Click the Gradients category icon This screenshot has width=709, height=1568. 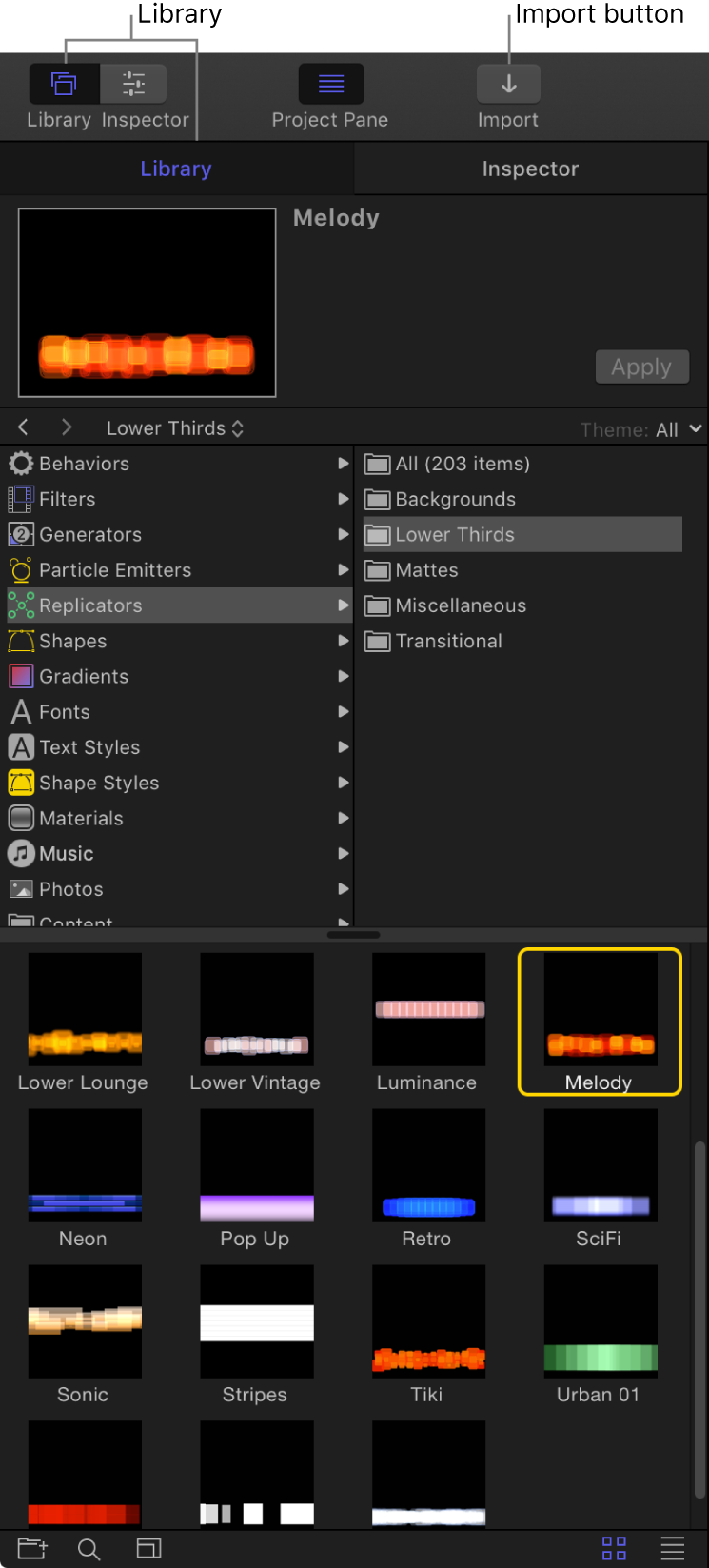click(21, 677)
